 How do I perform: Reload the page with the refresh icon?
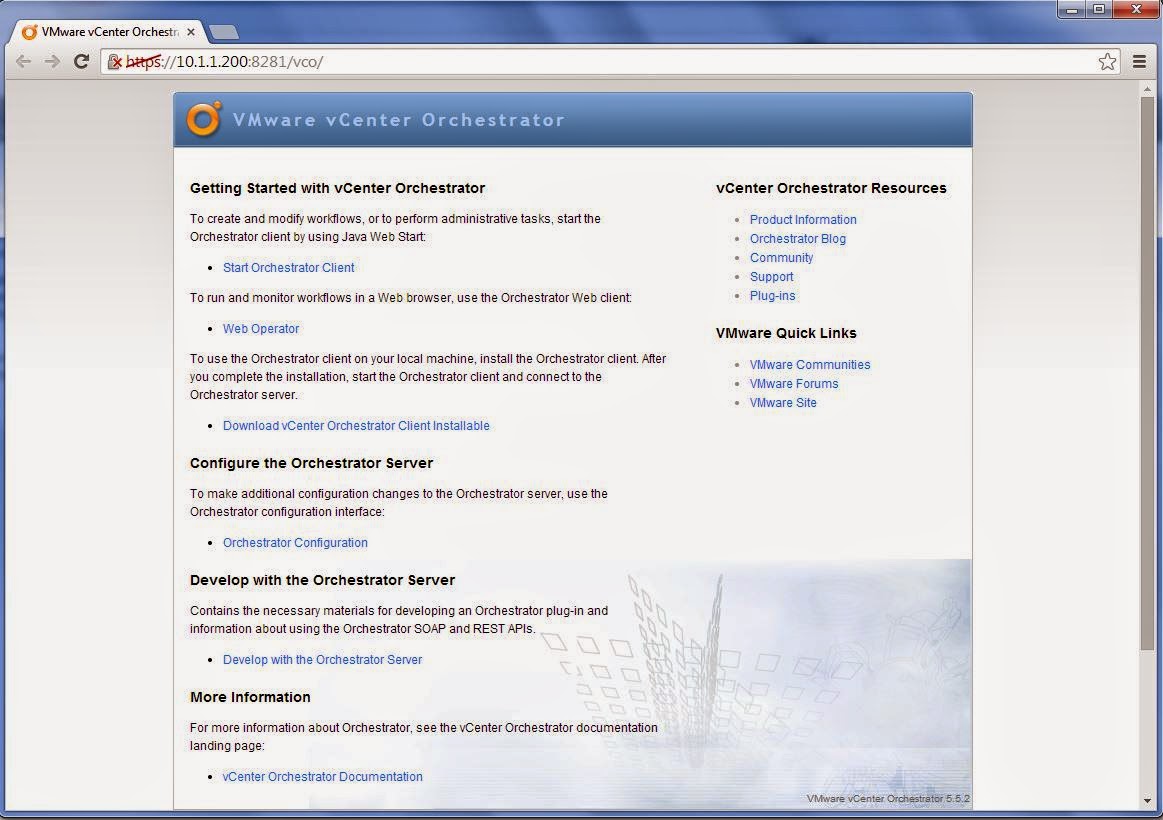coord(82,62)
